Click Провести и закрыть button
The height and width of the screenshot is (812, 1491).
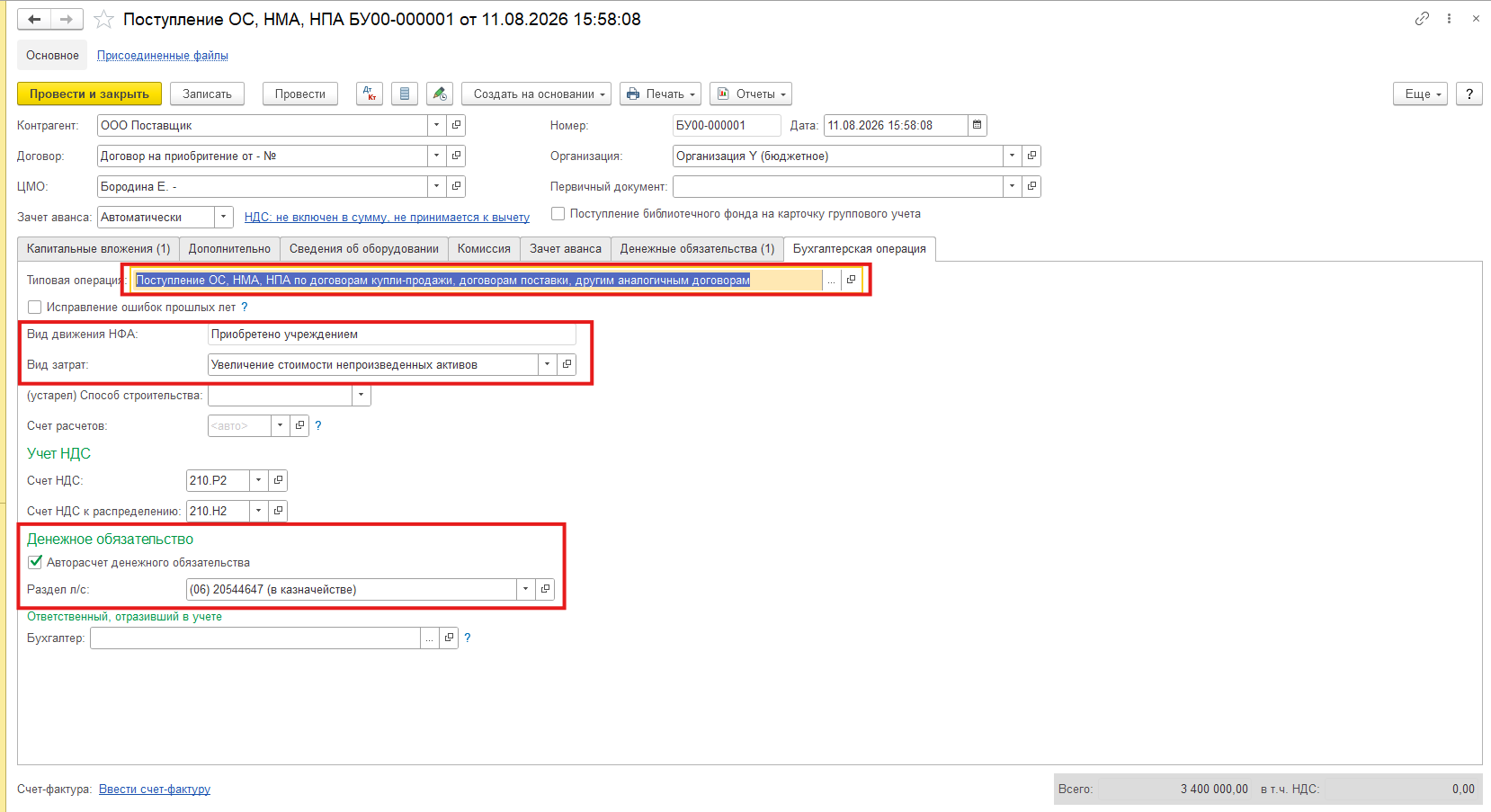(x=89, y=94)
